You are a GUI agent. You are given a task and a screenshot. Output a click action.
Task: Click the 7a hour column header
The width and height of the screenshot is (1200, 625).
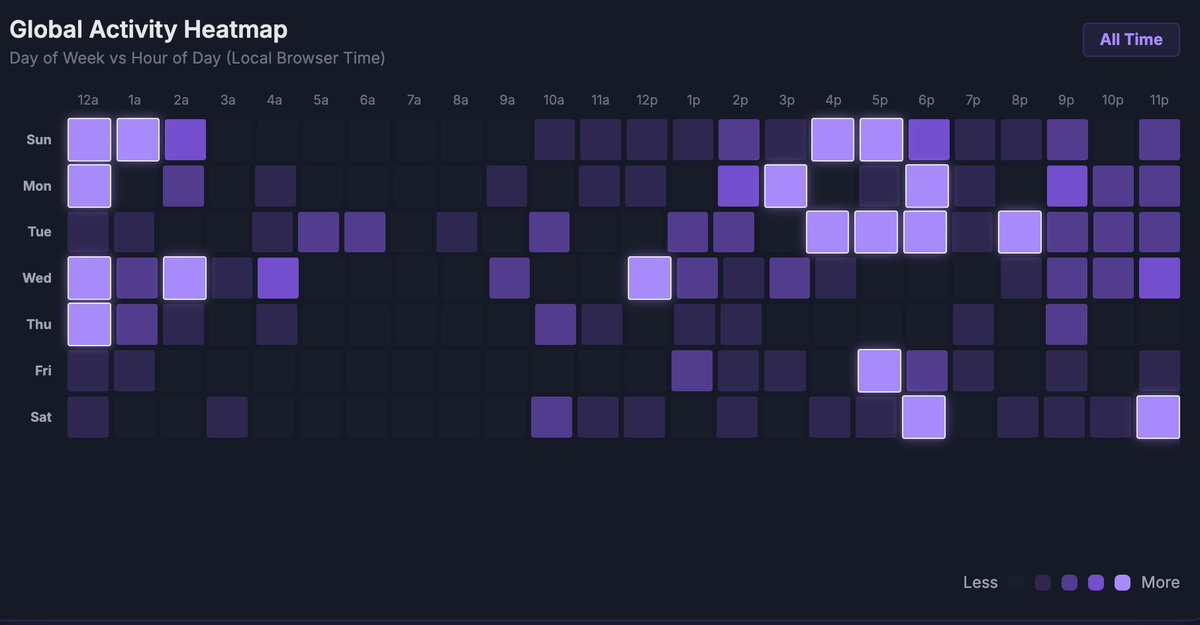point(414,100)
